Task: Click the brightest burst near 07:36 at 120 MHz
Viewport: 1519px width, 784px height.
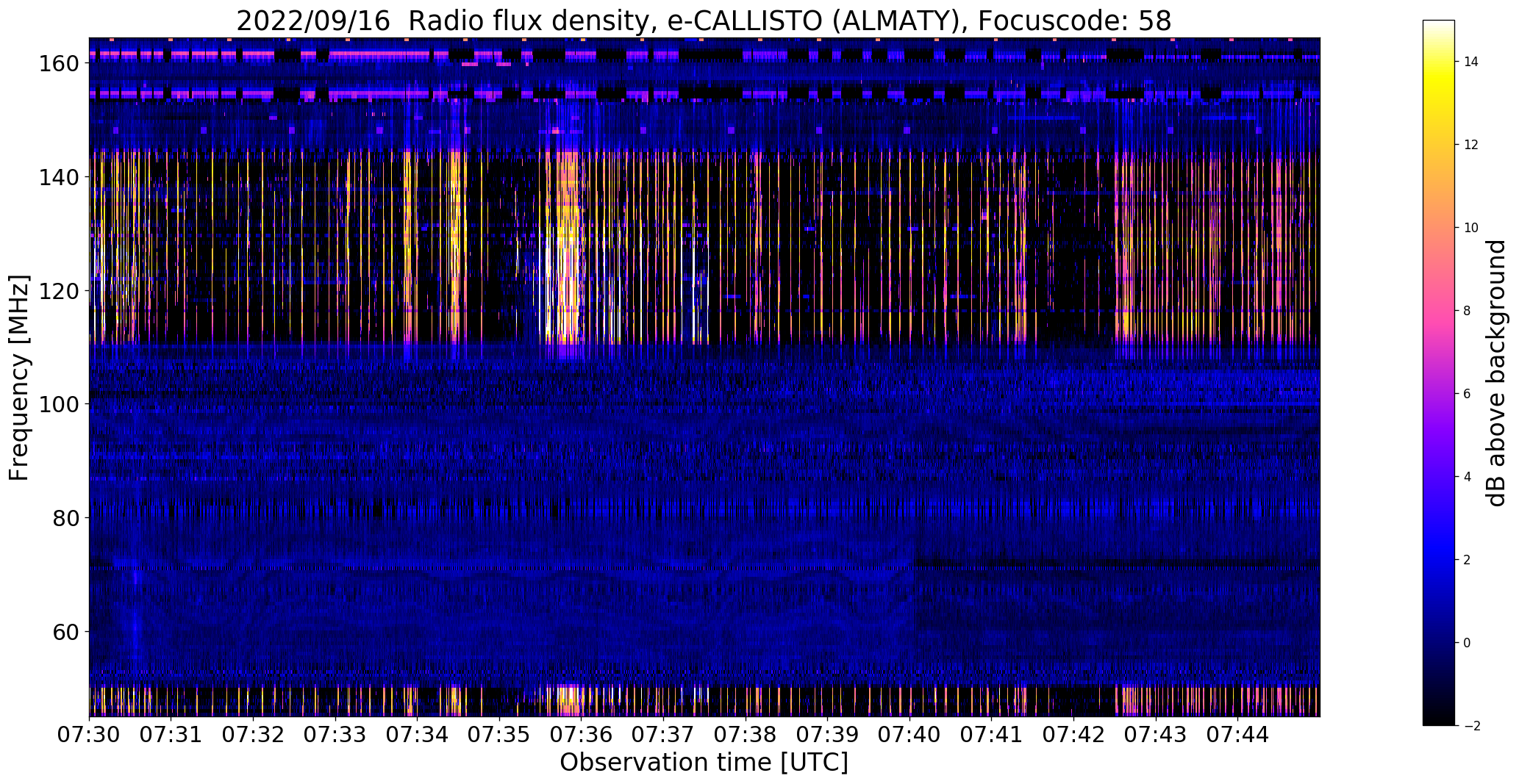Action: pos(569,290)
